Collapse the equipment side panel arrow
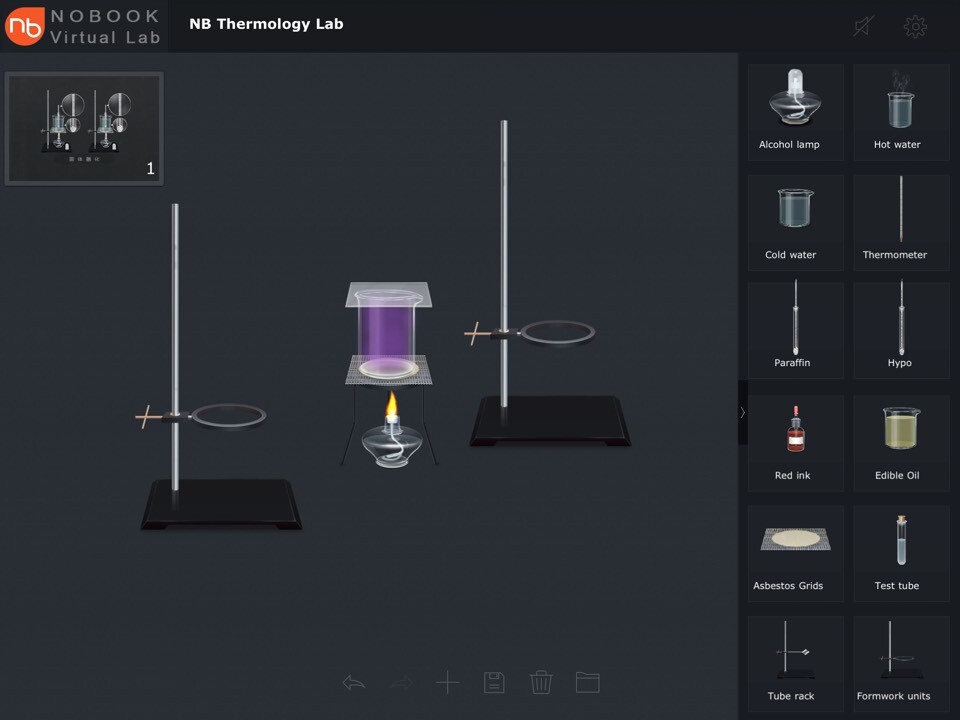The height and width of the screenshot is (720, 960). click(x=742, y=412)
